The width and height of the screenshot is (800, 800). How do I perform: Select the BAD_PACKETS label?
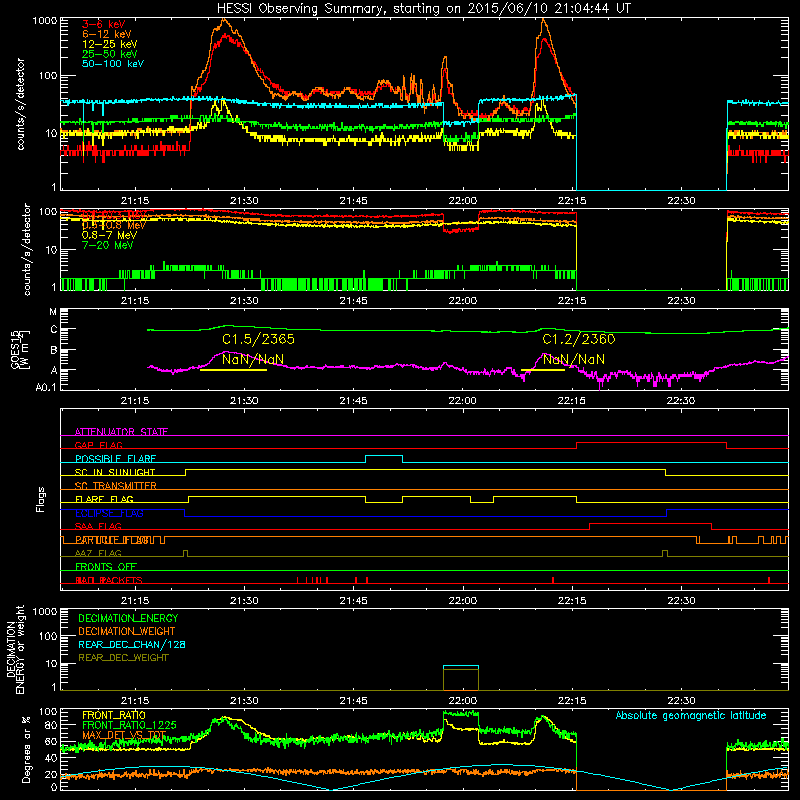(109, 580)
